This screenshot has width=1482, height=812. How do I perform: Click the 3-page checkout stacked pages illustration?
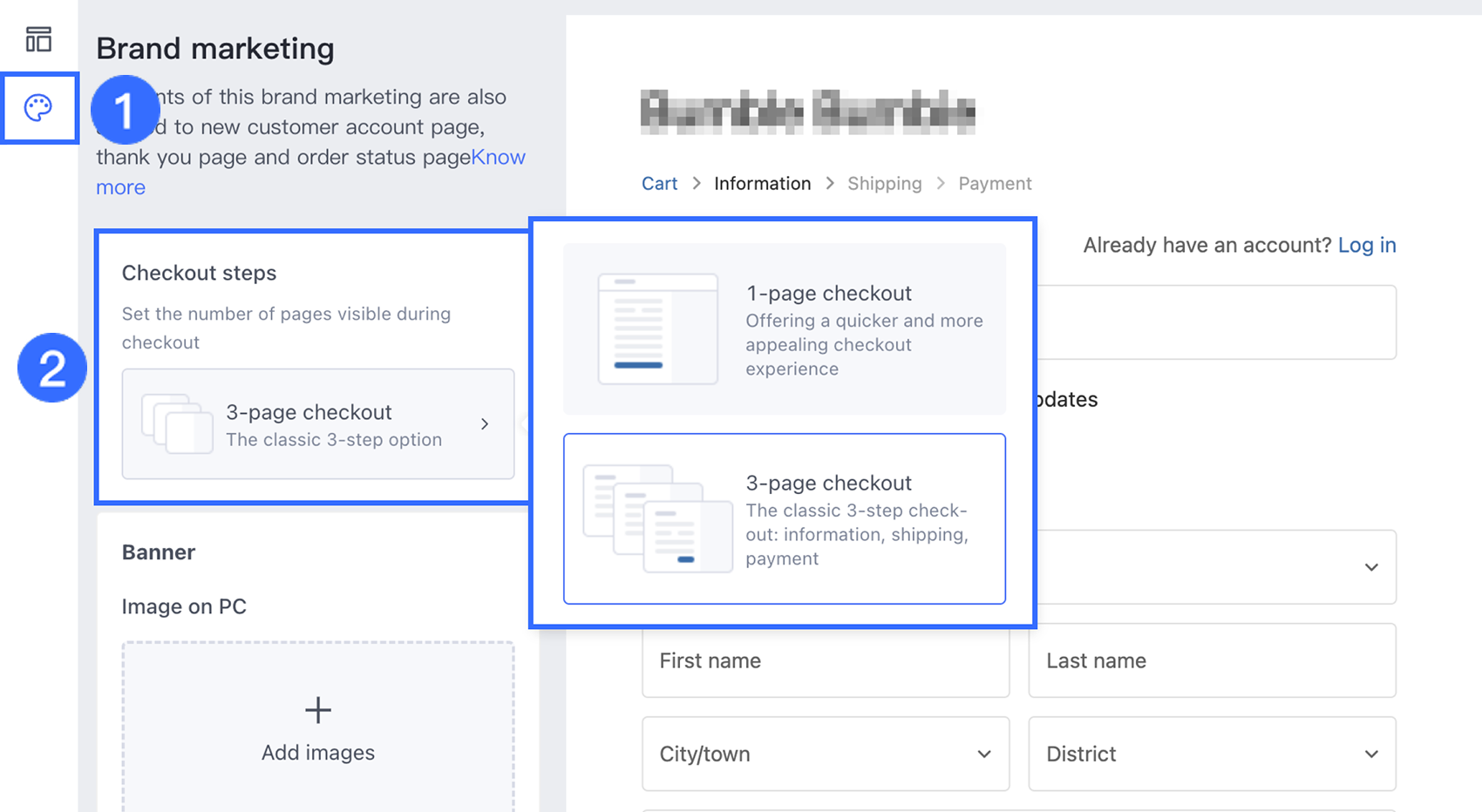[x=657, y=518]
